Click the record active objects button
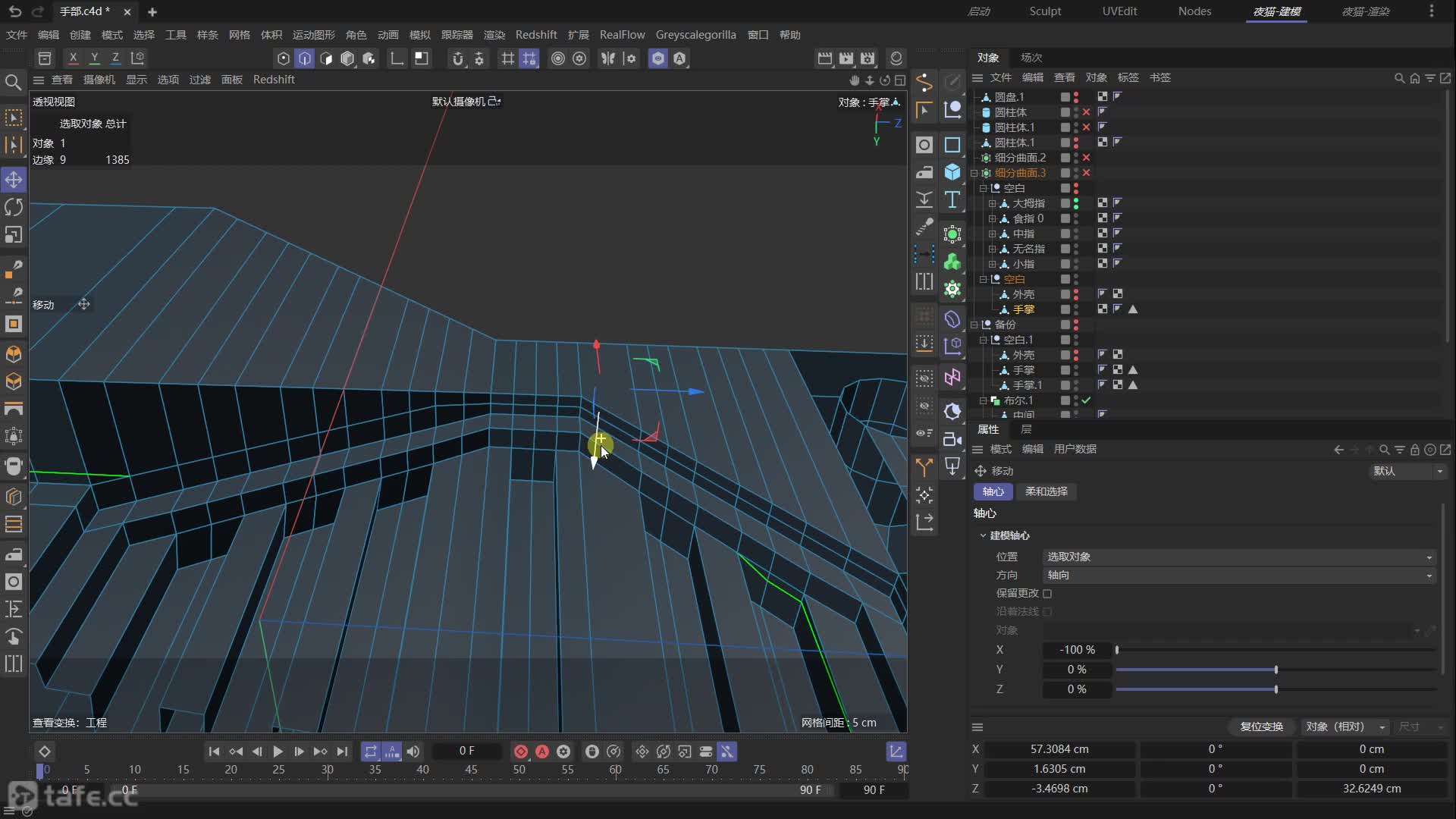The width and height of the screenshot is (1456, 819). coord(521,752)
